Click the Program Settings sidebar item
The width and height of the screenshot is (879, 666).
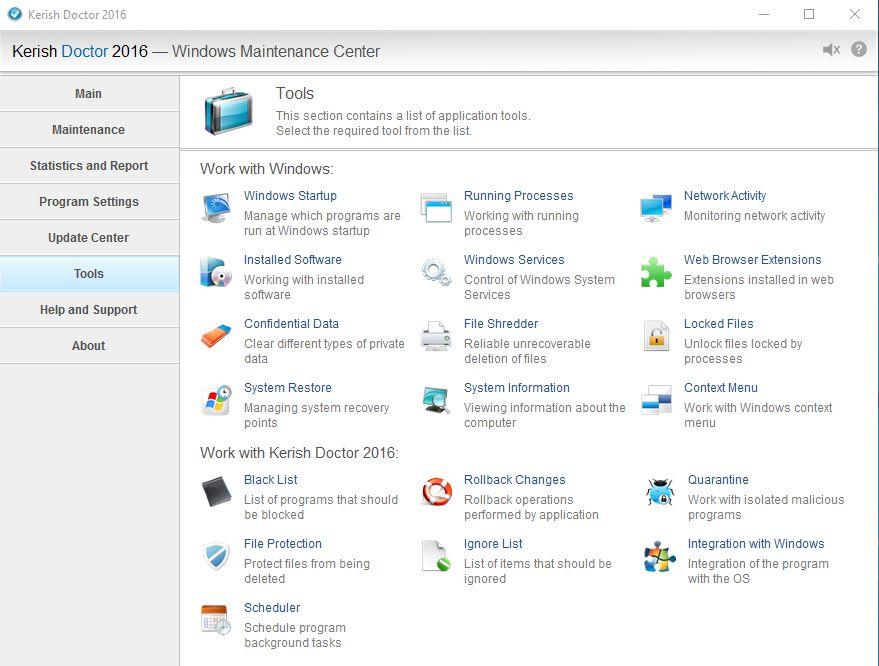tap(89, 202)
